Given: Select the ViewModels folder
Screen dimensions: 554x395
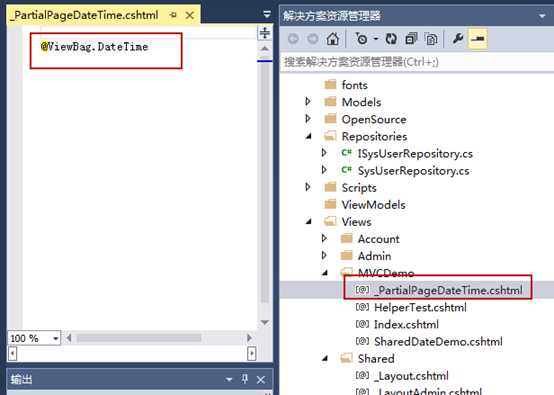Looking at the screenshot, I should click(x=373, y=205).
